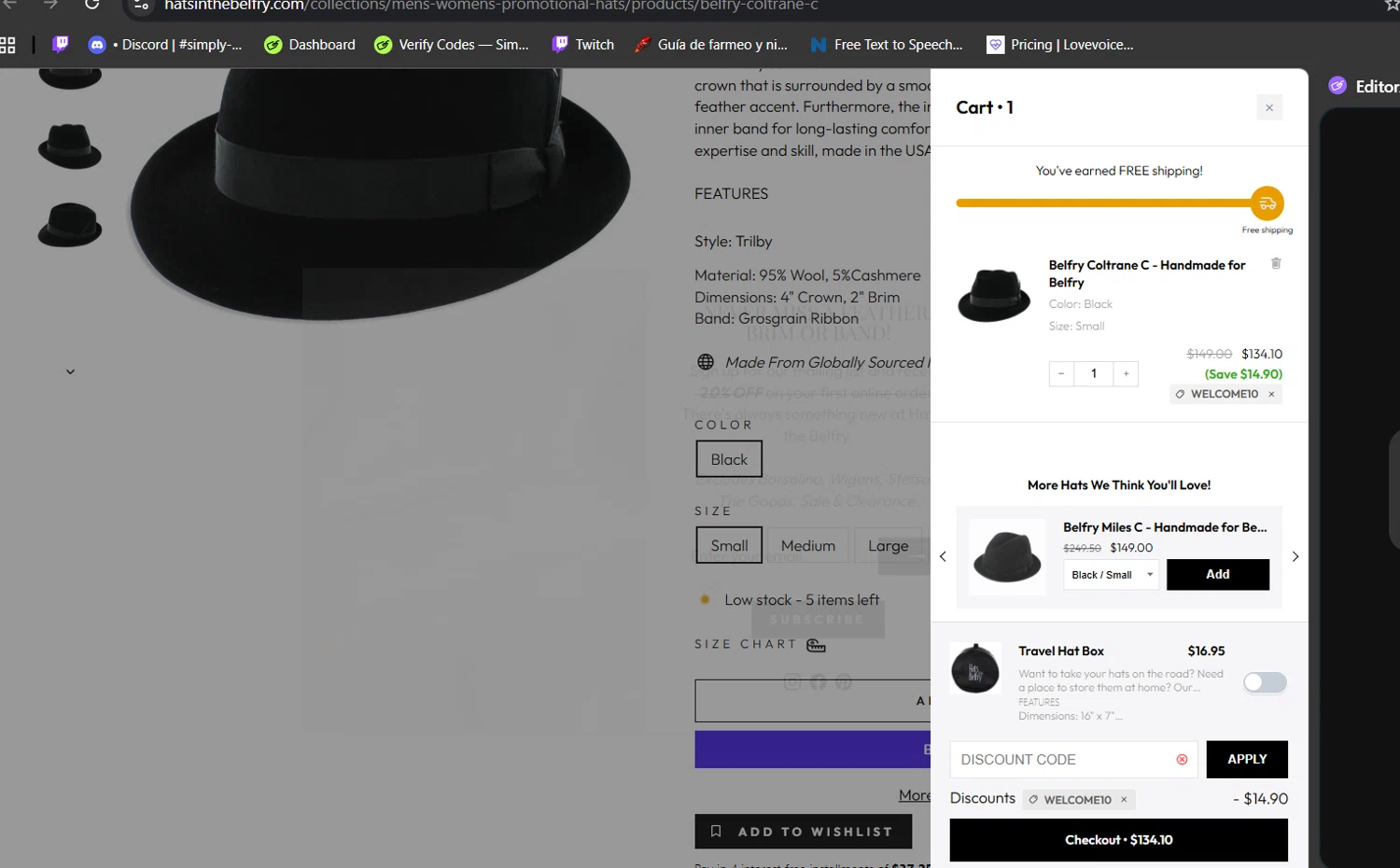Screen dimensions: 1400x868
Task: Show previous recommended hat
Action: click(x=943, y=556)
